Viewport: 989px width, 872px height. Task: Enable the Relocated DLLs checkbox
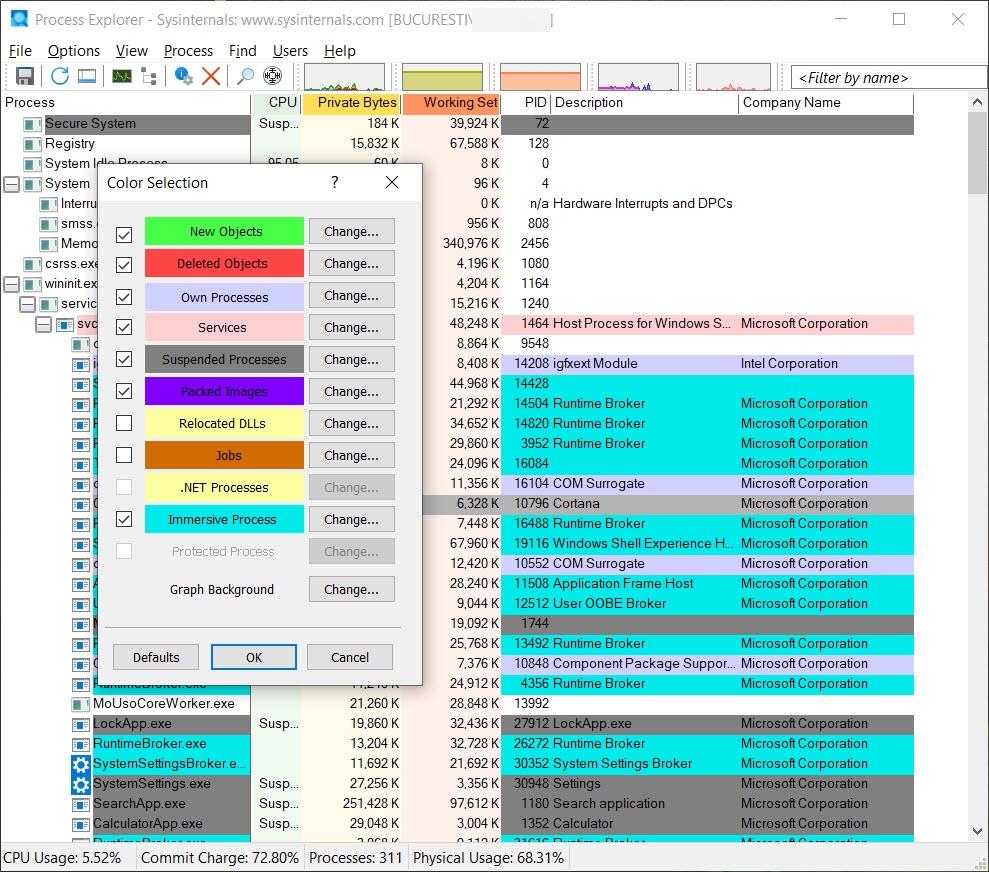click(124, 422)
